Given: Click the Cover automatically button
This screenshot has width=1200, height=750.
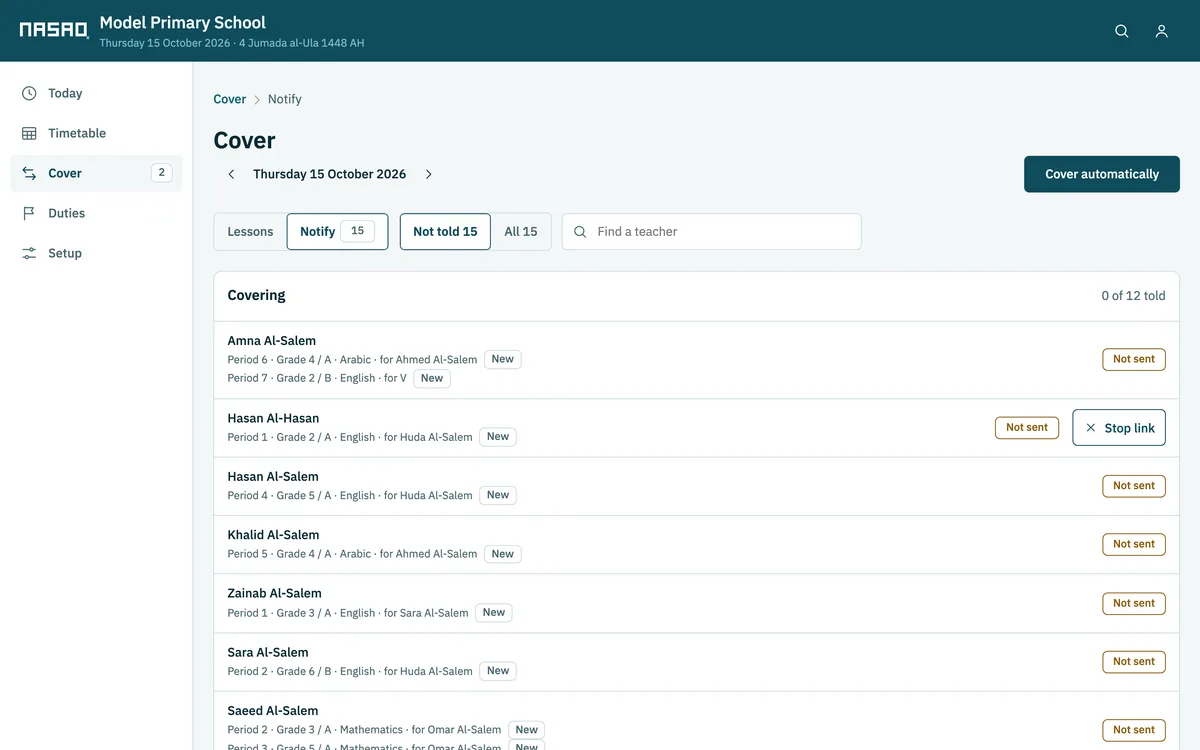Looking at the screenshot, I should pos(1102,174).
